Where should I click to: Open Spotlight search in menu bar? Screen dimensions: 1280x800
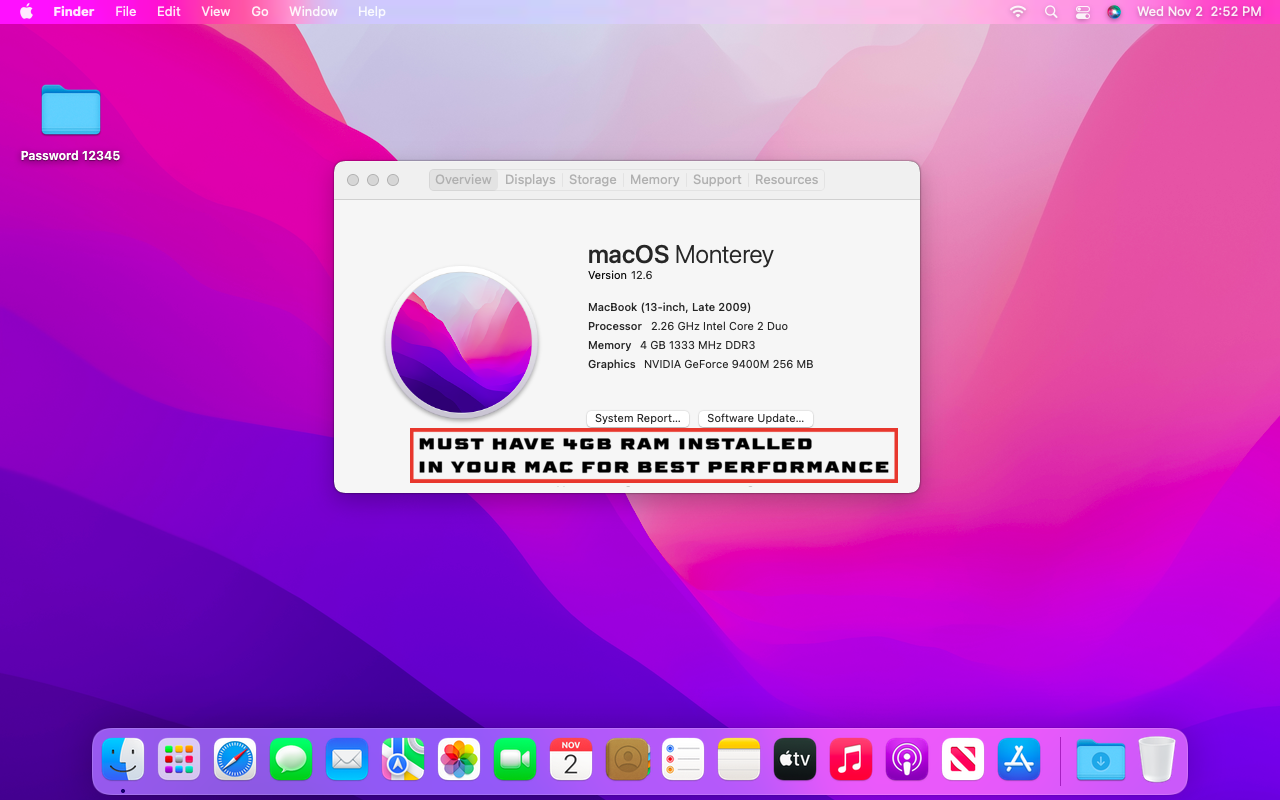[x=1051, y=11]
